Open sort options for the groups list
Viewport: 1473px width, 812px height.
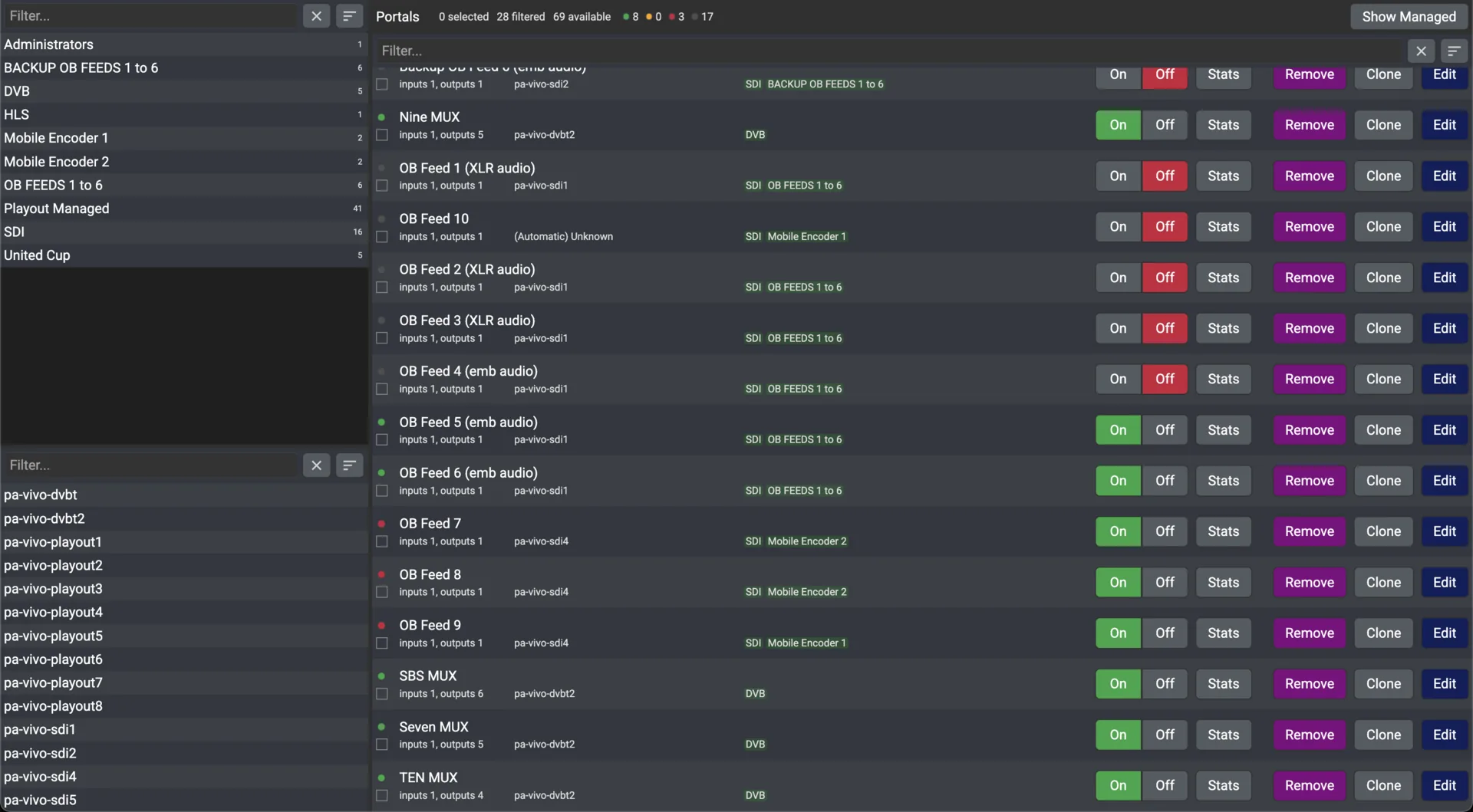point(349,16)
